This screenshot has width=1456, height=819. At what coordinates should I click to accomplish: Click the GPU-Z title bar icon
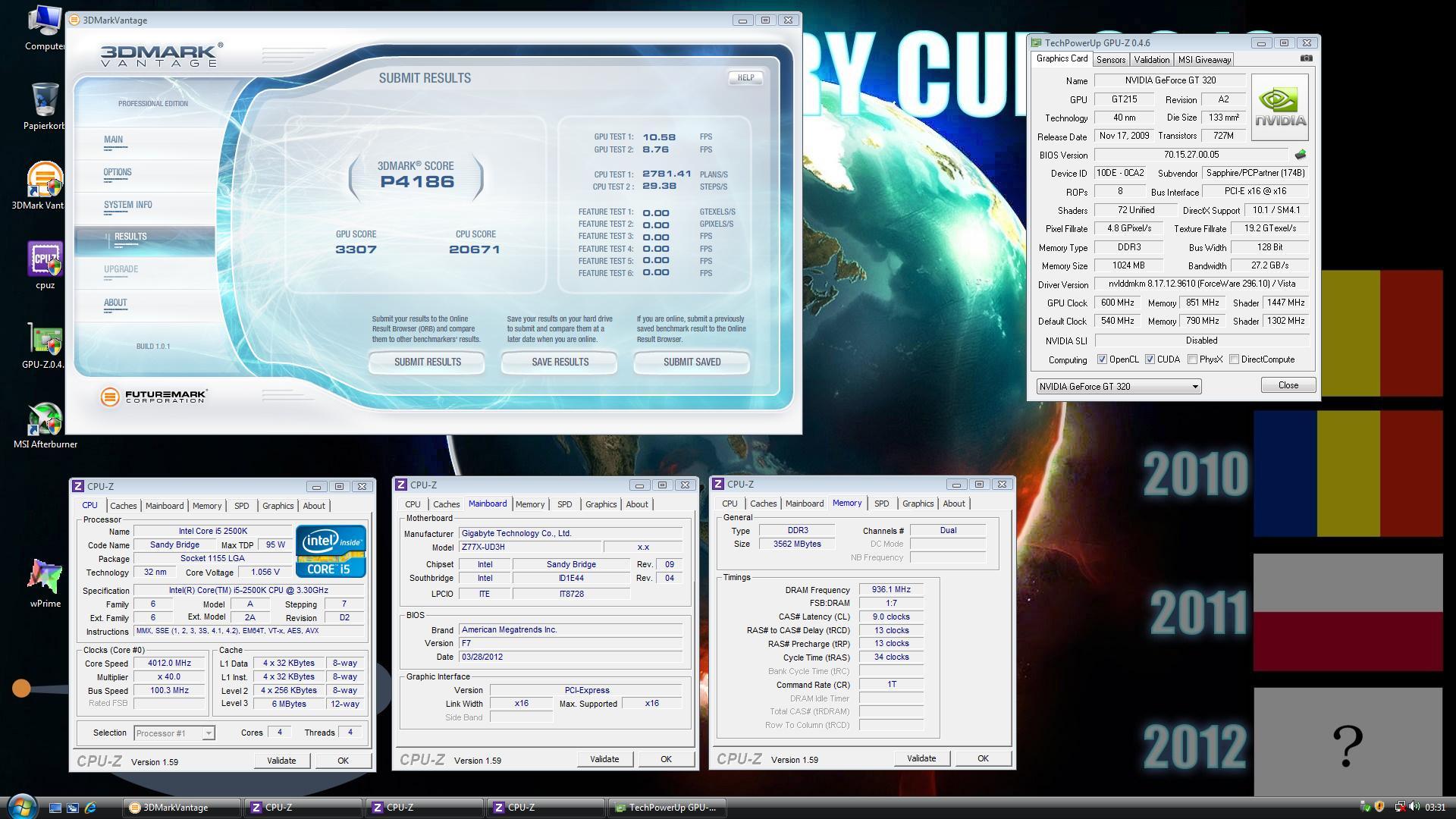point(1036,43)
